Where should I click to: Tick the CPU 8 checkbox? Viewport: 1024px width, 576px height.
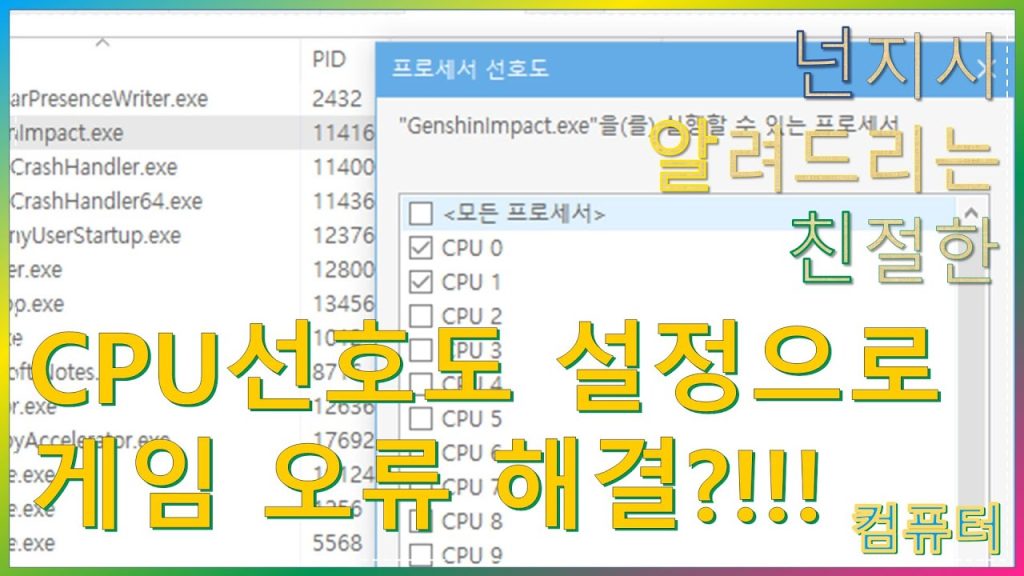[421, 520]
